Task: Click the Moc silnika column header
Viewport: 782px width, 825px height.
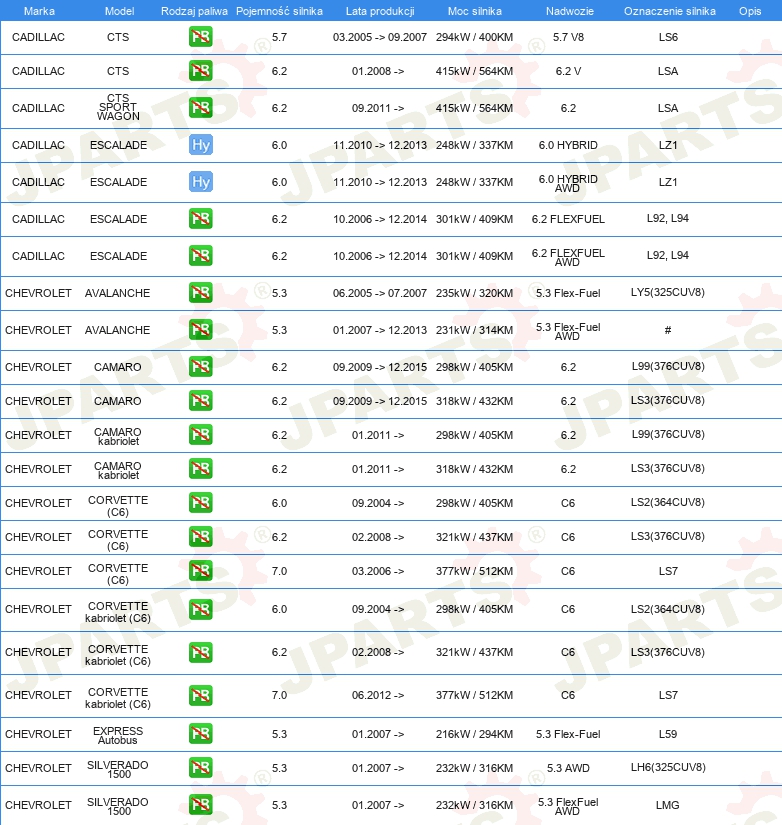Action: (x=475, y=11)
